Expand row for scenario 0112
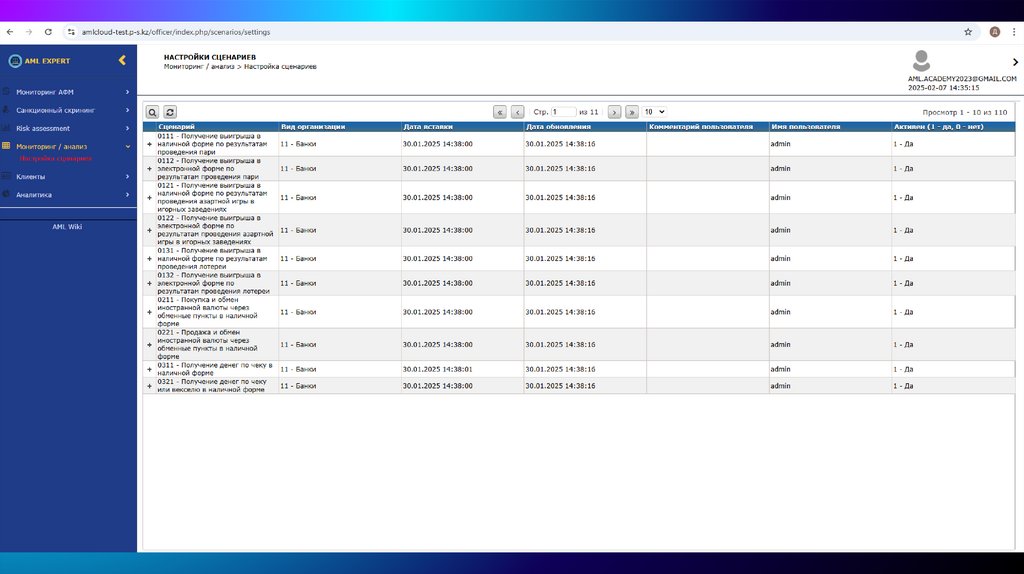 point(150,169)
